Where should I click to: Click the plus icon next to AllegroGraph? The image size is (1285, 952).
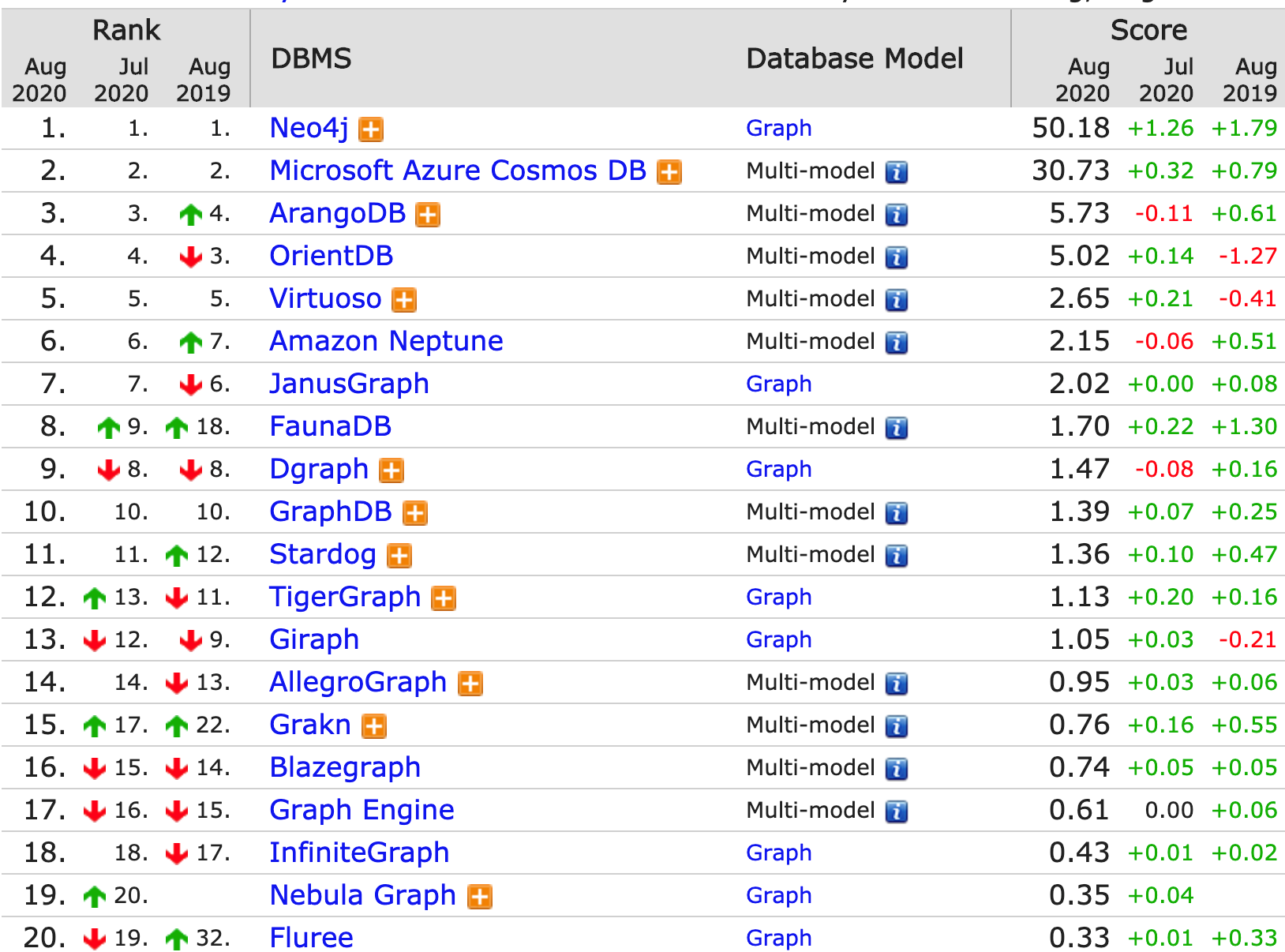click(470, 684)
